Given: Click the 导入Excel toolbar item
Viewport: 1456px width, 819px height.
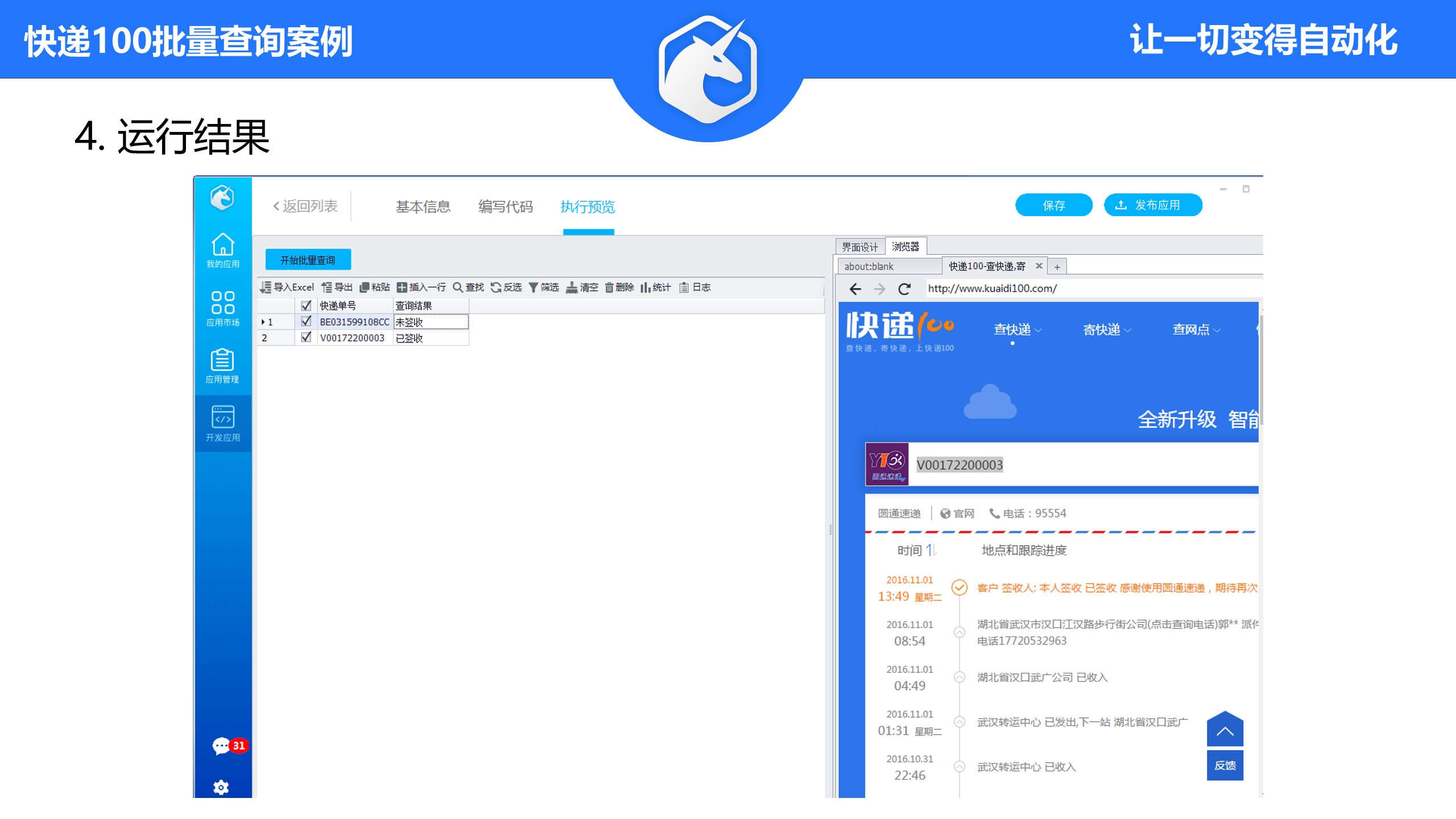Looking at the screenshot, I should [x=287, y=287].
